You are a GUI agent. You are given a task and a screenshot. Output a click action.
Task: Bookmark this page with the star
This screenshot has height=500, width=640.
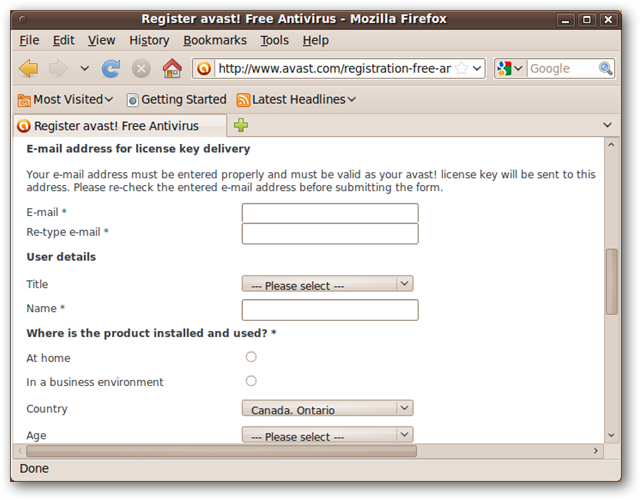coord(462,68)
